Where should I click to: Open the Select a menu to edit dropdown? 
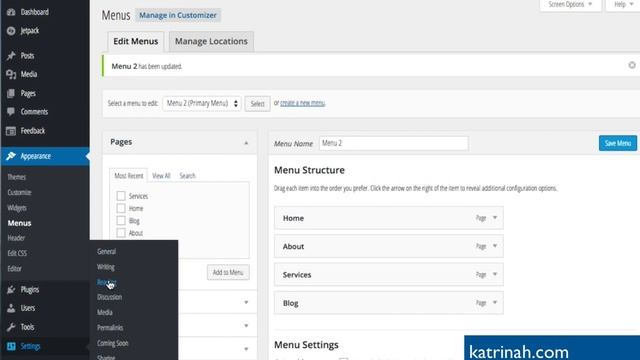[x=202, y=103]
